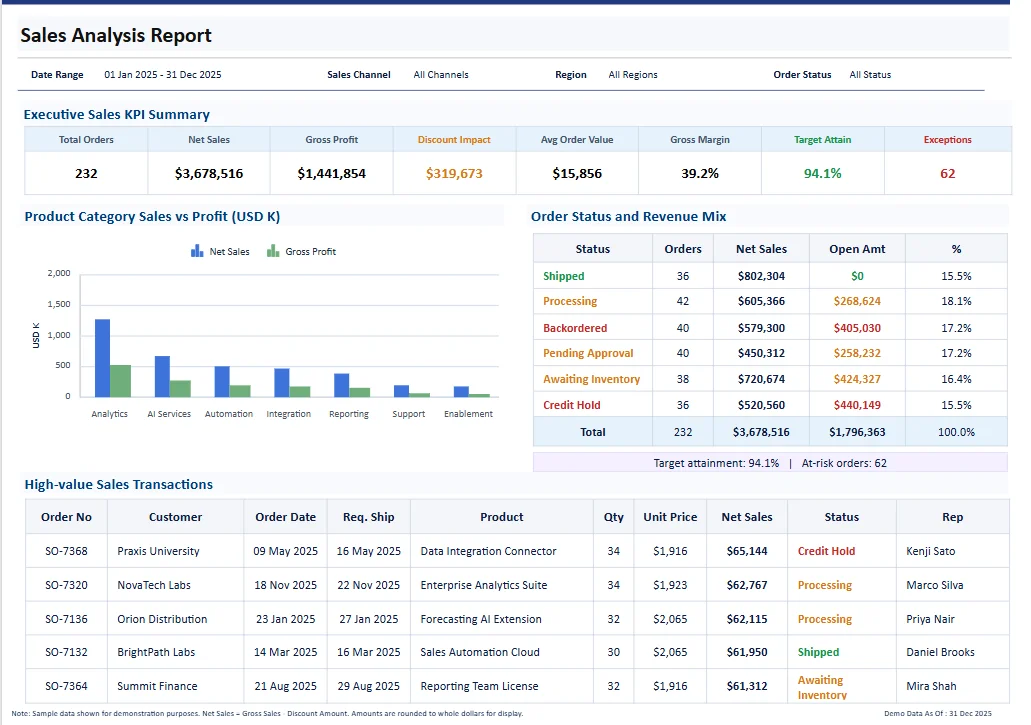Open the Sales Channel filter All Channels
1031x725 pixels.
tap(441, 75)
